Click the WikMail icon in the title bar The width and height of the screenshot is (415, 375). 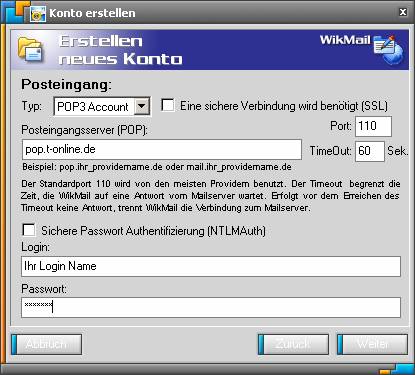pyautogui.click(x=37, y=13)
